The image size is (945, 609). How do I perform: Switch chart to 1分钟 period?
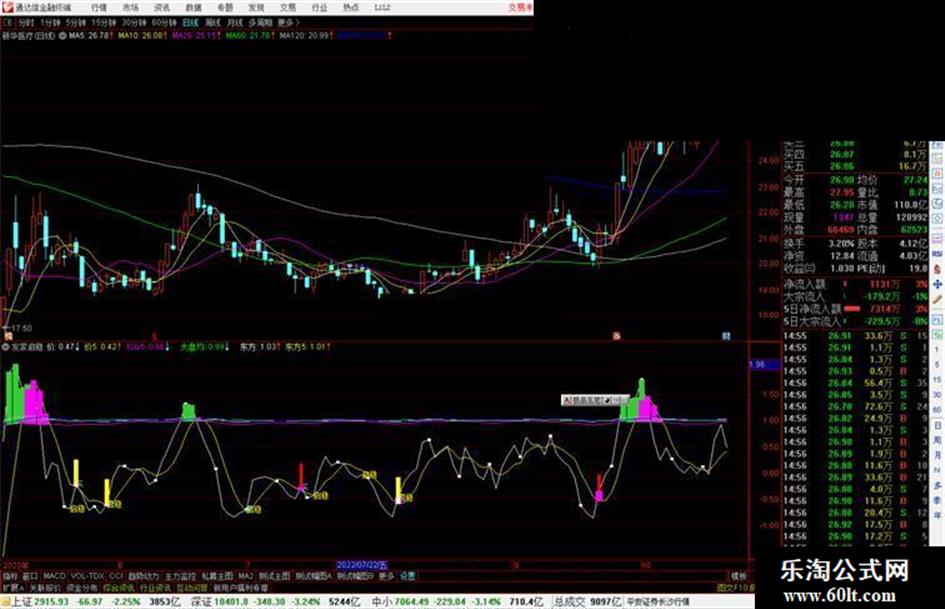tap(50, 22)
